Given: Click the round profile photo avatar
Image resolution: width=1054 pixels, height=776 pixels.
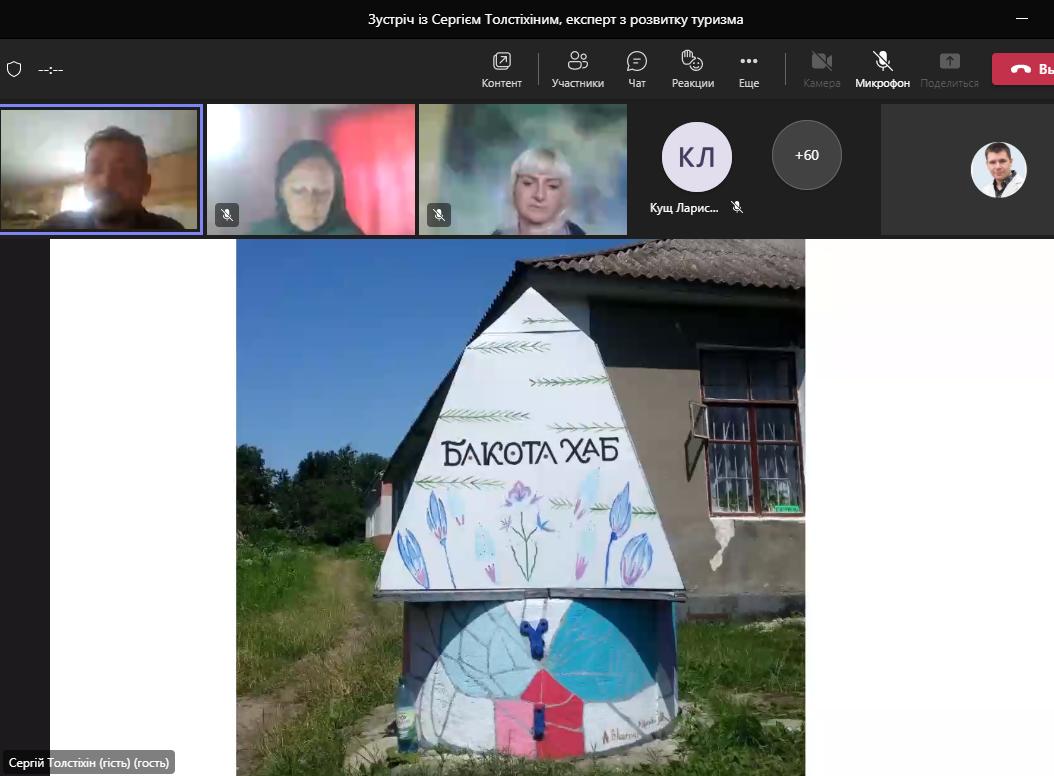Looking at the screenshot, I should (x=998, y=169).
